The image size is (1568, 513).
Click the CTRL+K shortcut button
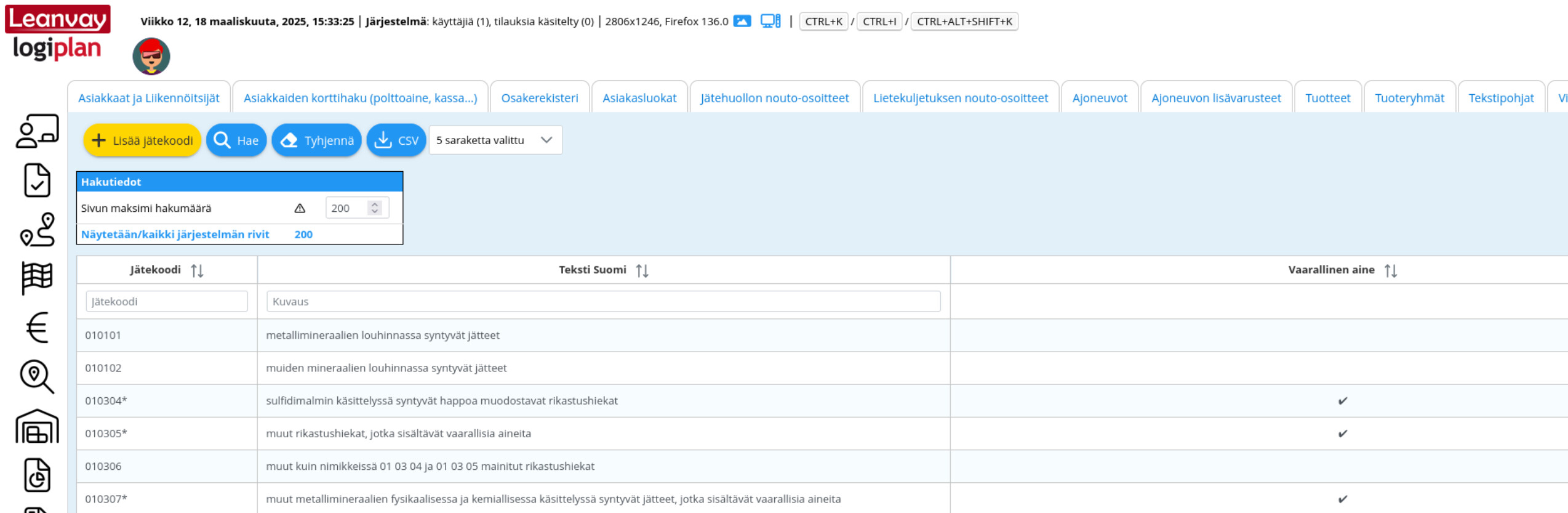(x=823, y=22)
